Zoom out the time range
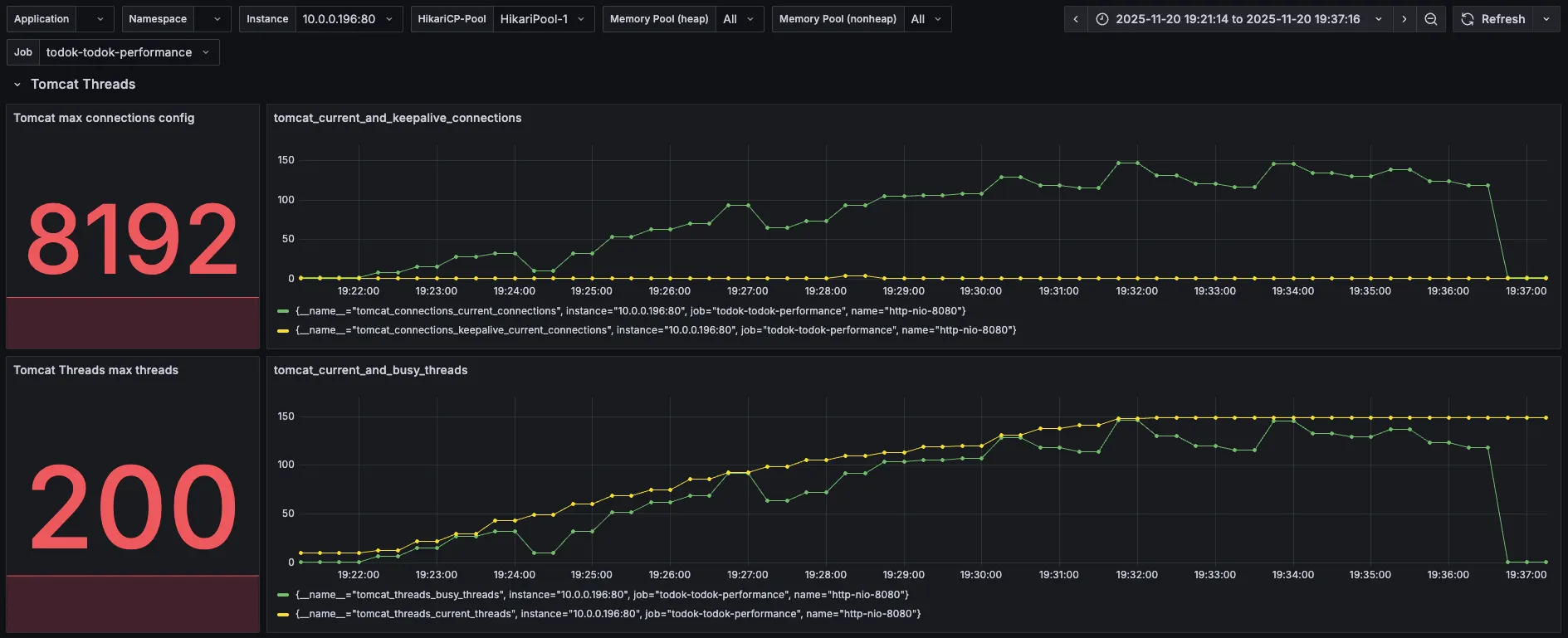The height and width of the screenshot is (638, 1568). coord(1431,19)
